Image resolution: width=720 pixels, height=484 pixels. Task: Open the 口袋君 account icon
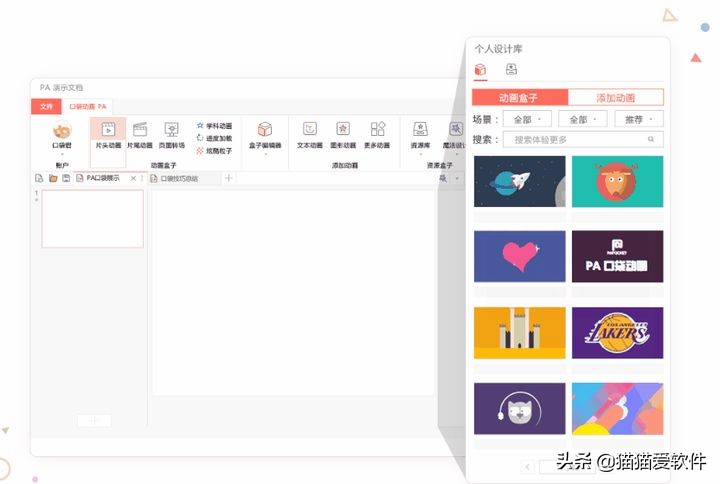pyautogui.click(x=62, y=135)
